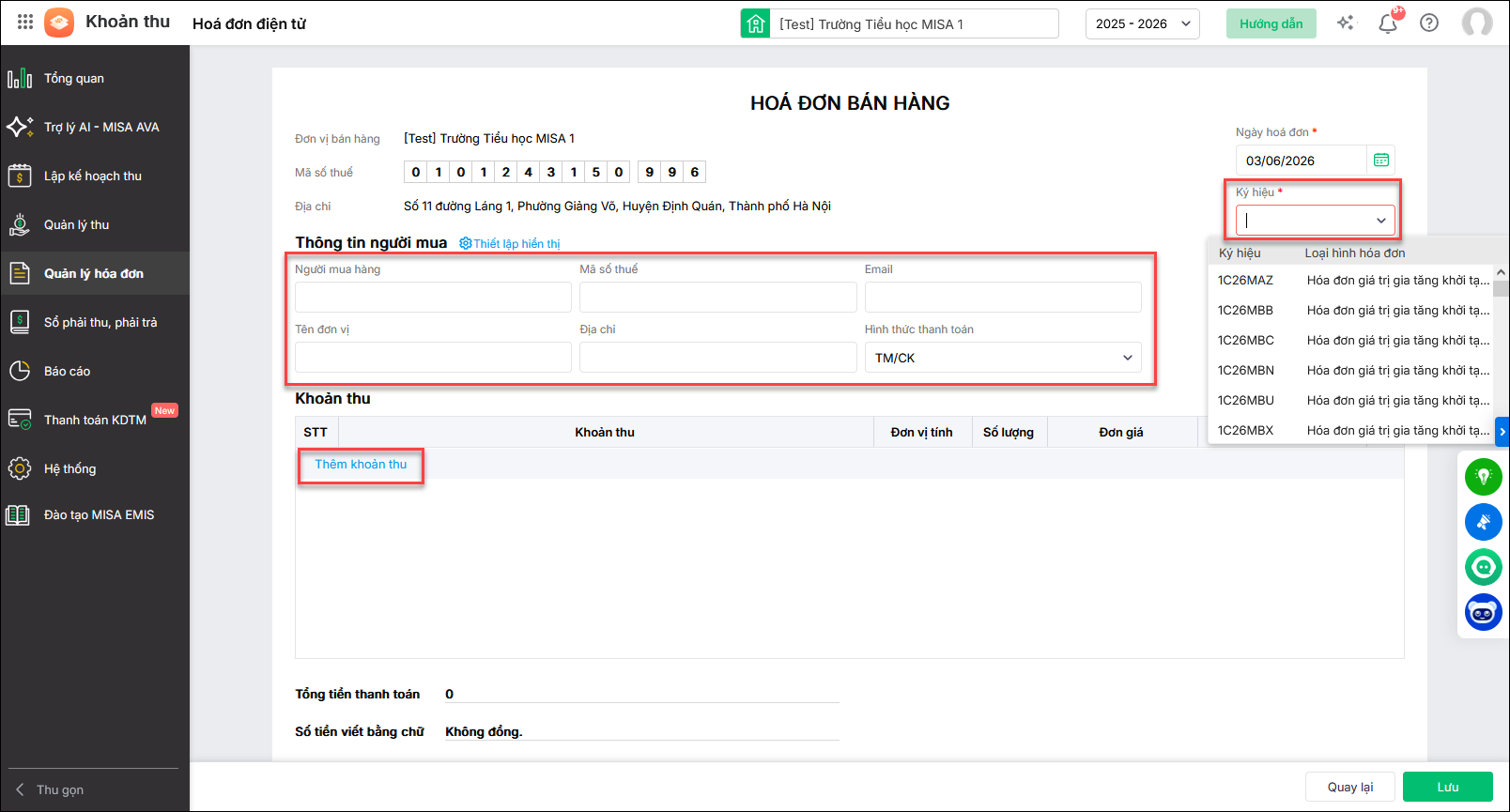The image size is (1510, 812).
Task: Click the Hoá đơn điện tử header title
Action: (x=249, y=23)
